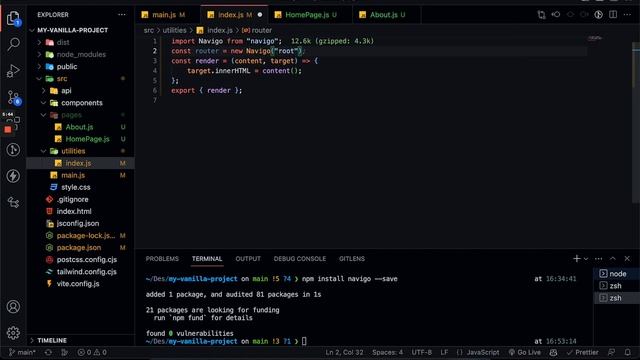The image size is (640, 360).
Task: Open the new terminal dropdown arrow
Action: [x=586, y=259]
